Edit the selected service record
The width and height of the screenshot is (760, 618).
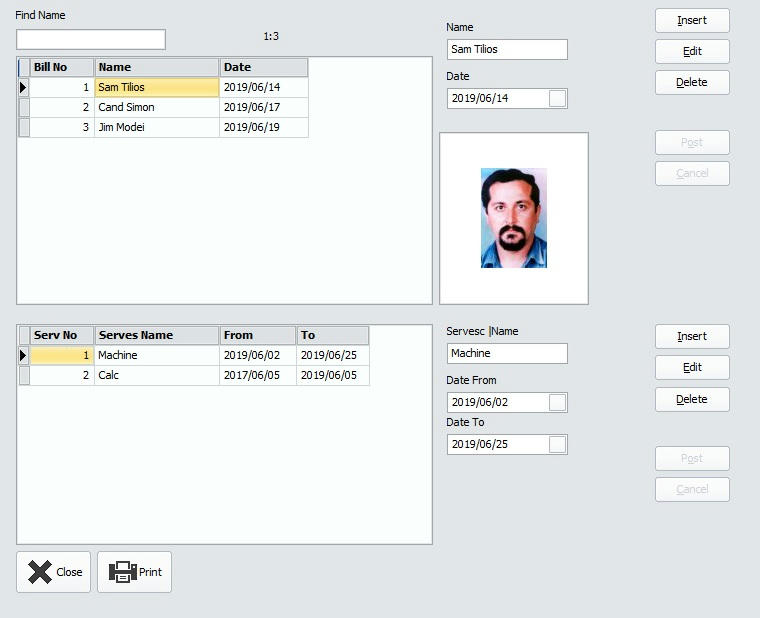pyautogui.click(x=692, y=367)
